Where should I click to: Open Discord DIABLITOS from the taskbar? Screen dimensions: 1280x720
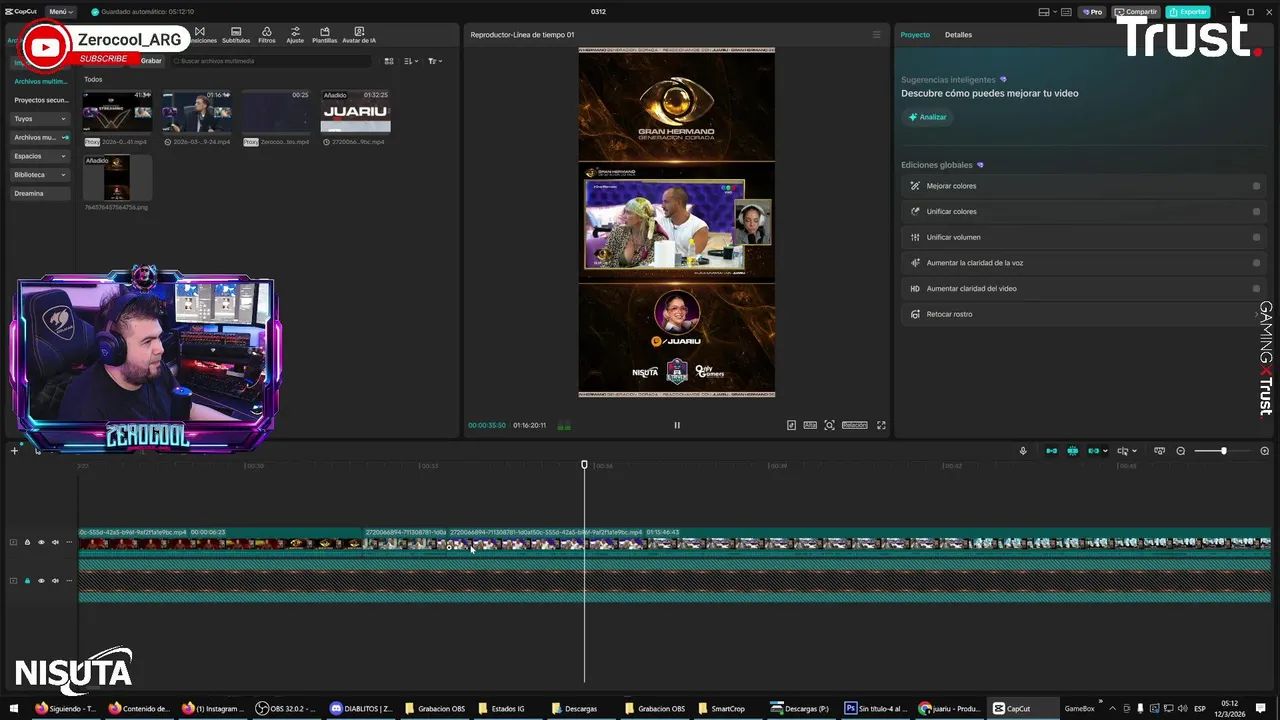pyautogui.click(x=361, y=708)
